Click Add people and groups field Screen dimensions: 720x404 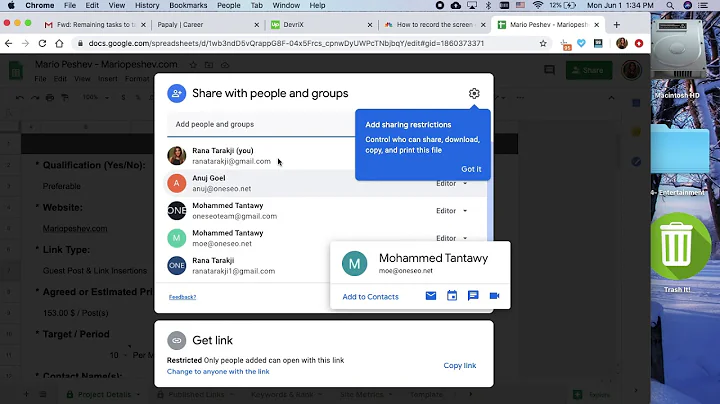[260, 124]
